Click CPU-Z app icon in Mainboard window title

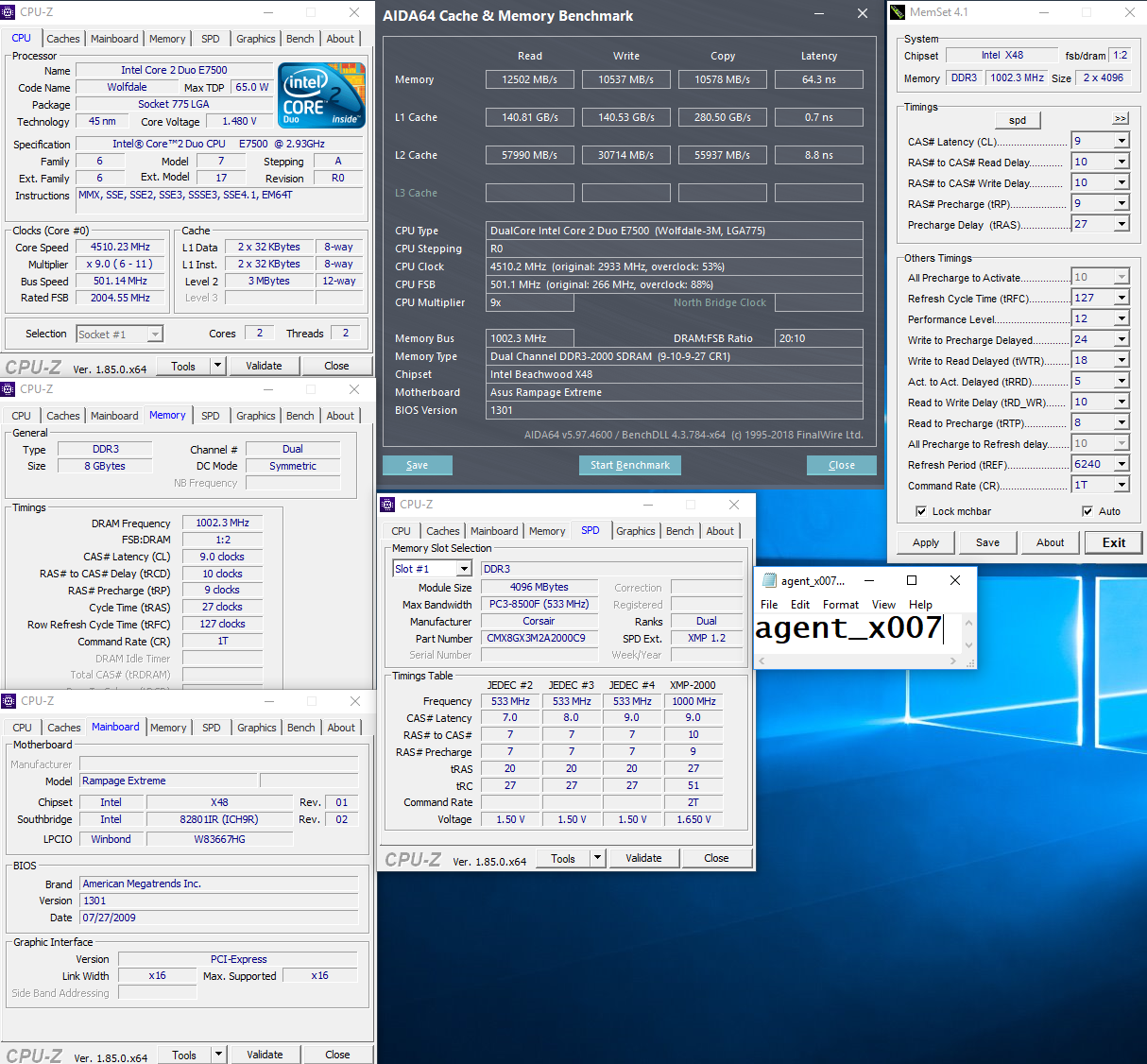click(x=9, y=701)
